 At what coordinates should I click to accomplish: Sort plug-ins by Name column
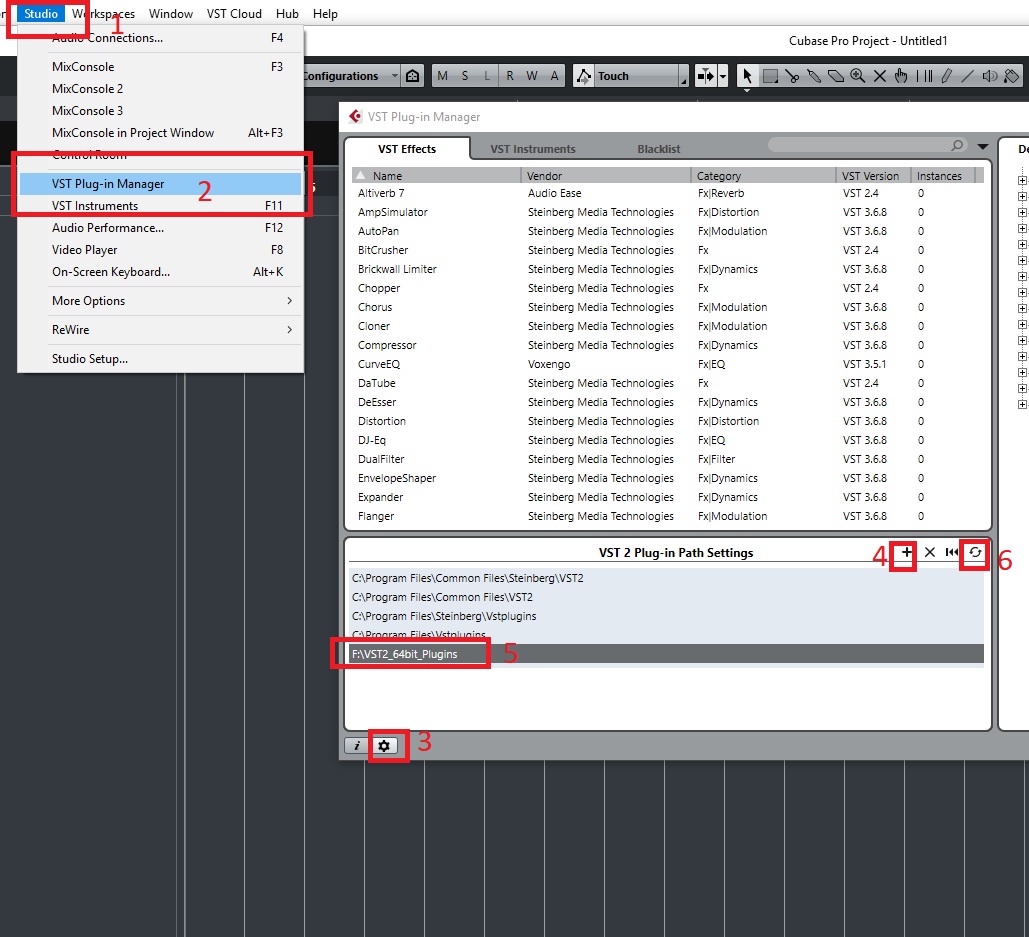point(436,176)
